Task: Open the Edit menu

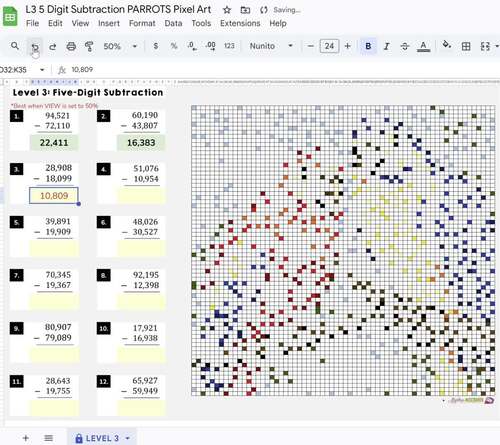Action: (x=55, y=23)
